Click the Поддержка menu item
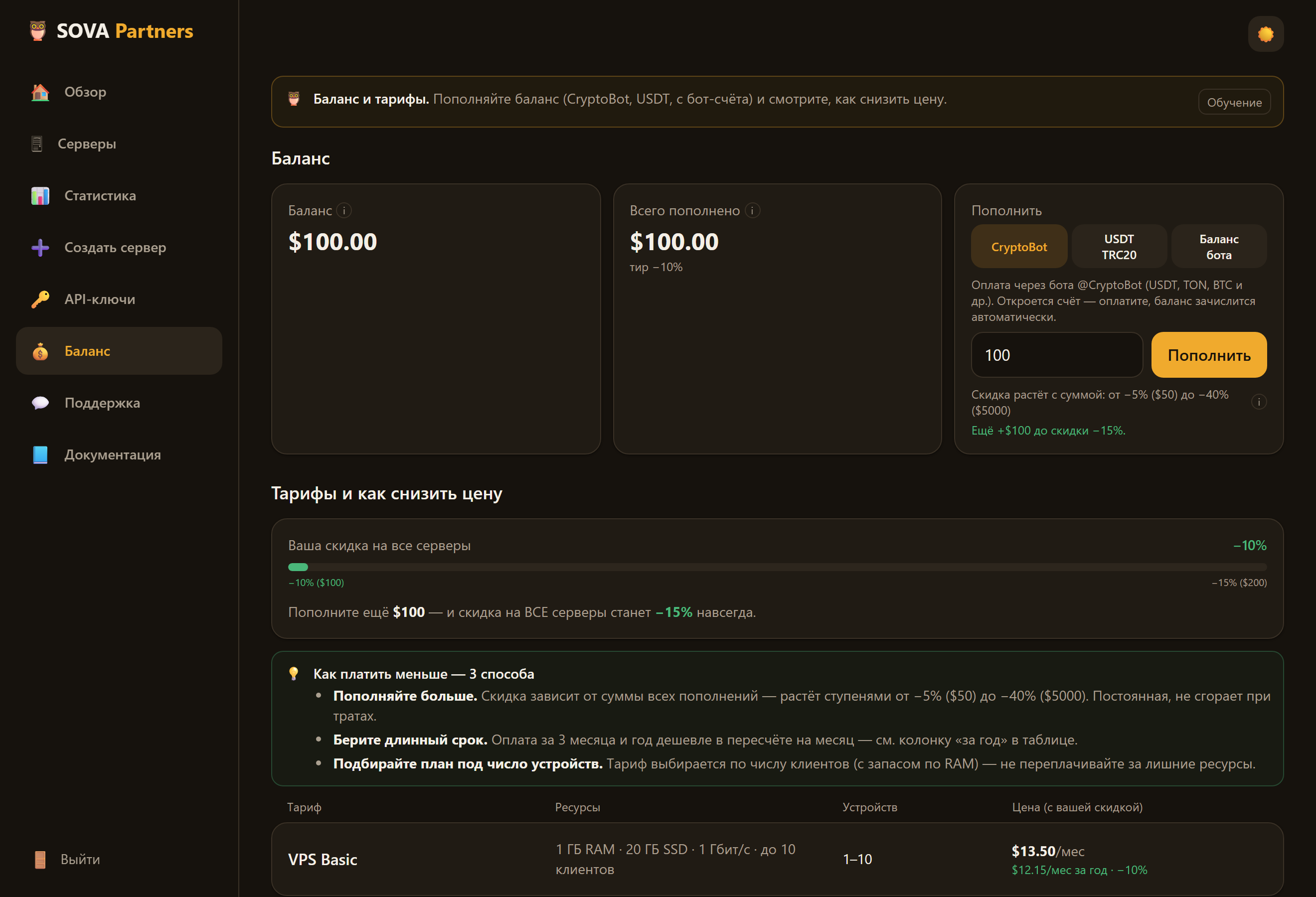The image size is (1316, 897). tap(119, 403)
